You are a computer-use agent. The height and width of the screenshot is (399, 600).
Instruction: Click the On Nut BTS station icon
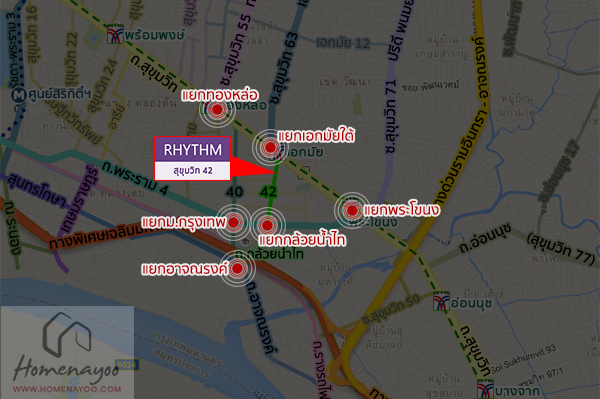click(x=441, y=301)
